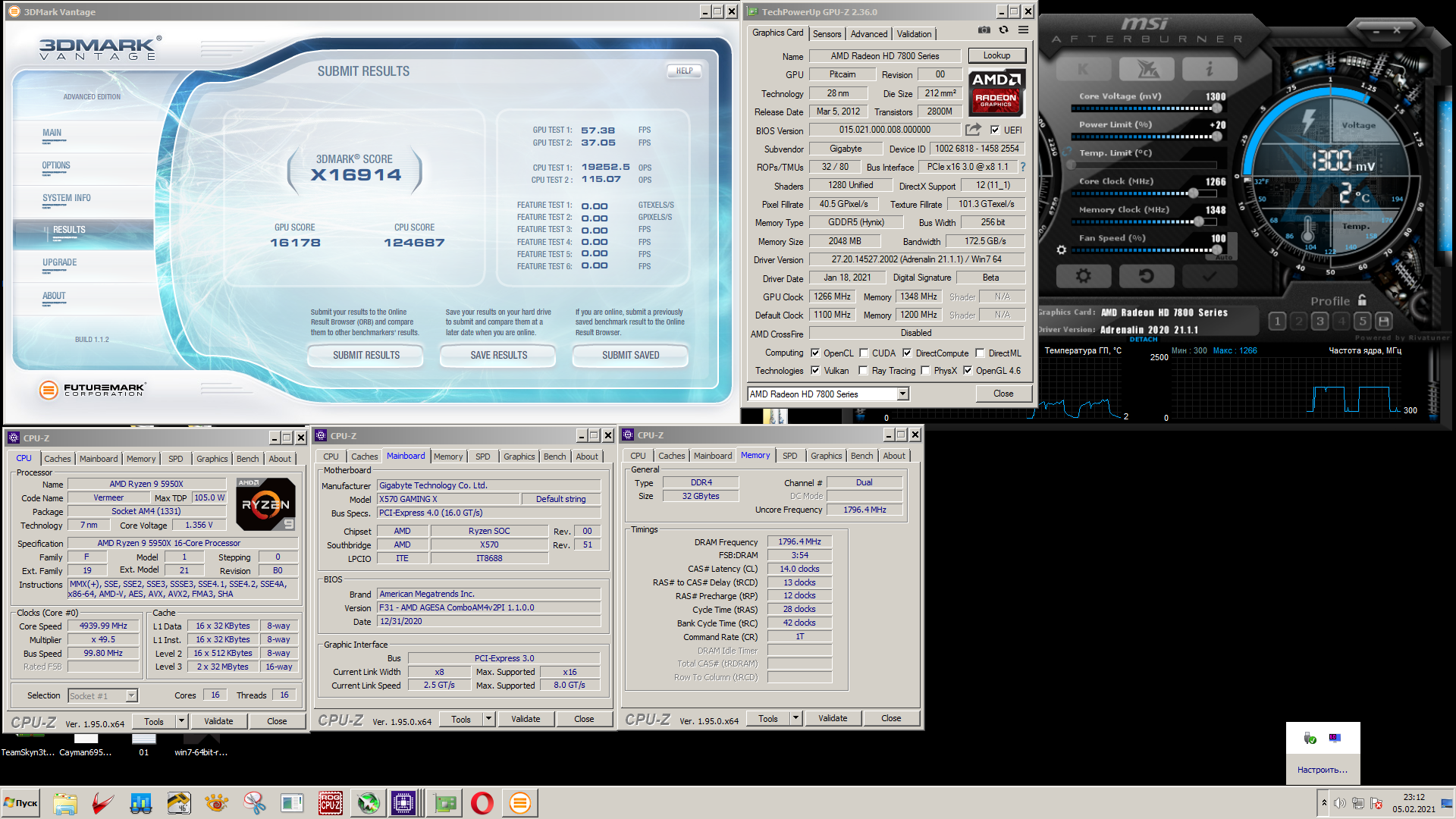Toggle UEFI checkbox in GPU-Z
This screenshot has height=819, width=1456.
pos(995,130)
